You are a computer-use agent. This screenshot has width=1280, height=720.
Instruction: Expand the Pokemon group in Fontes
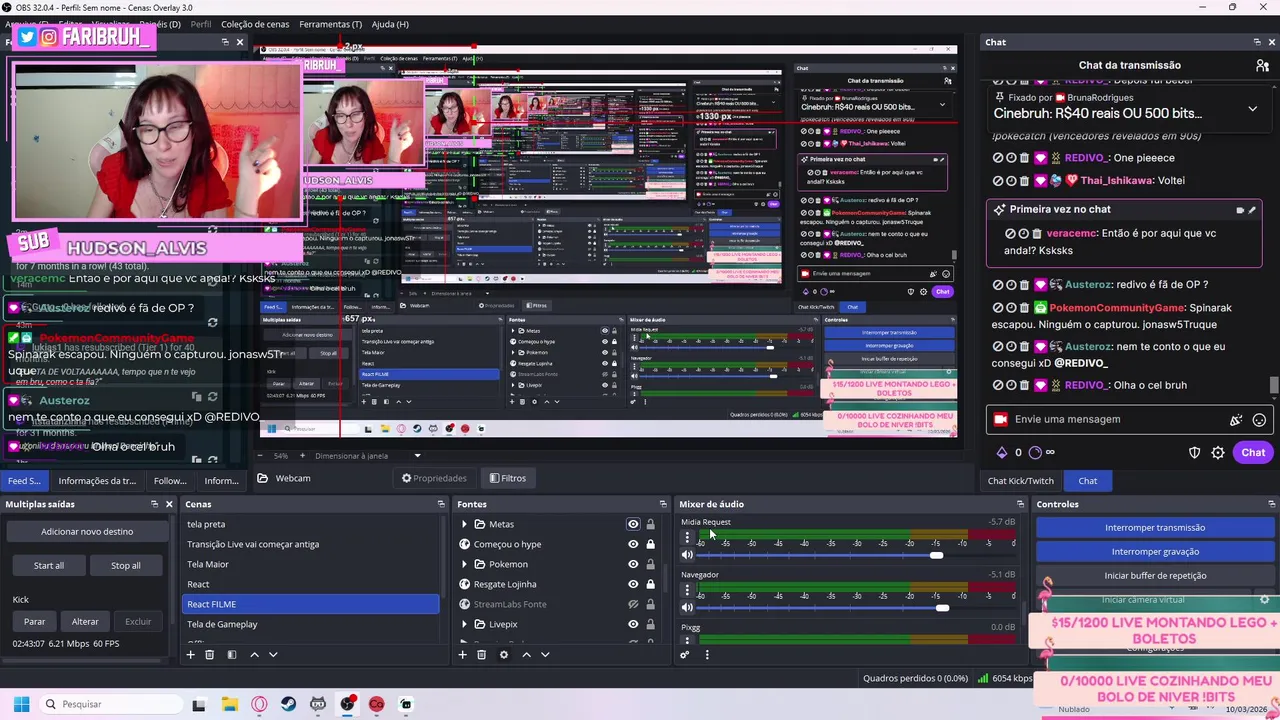pos(464,564)
